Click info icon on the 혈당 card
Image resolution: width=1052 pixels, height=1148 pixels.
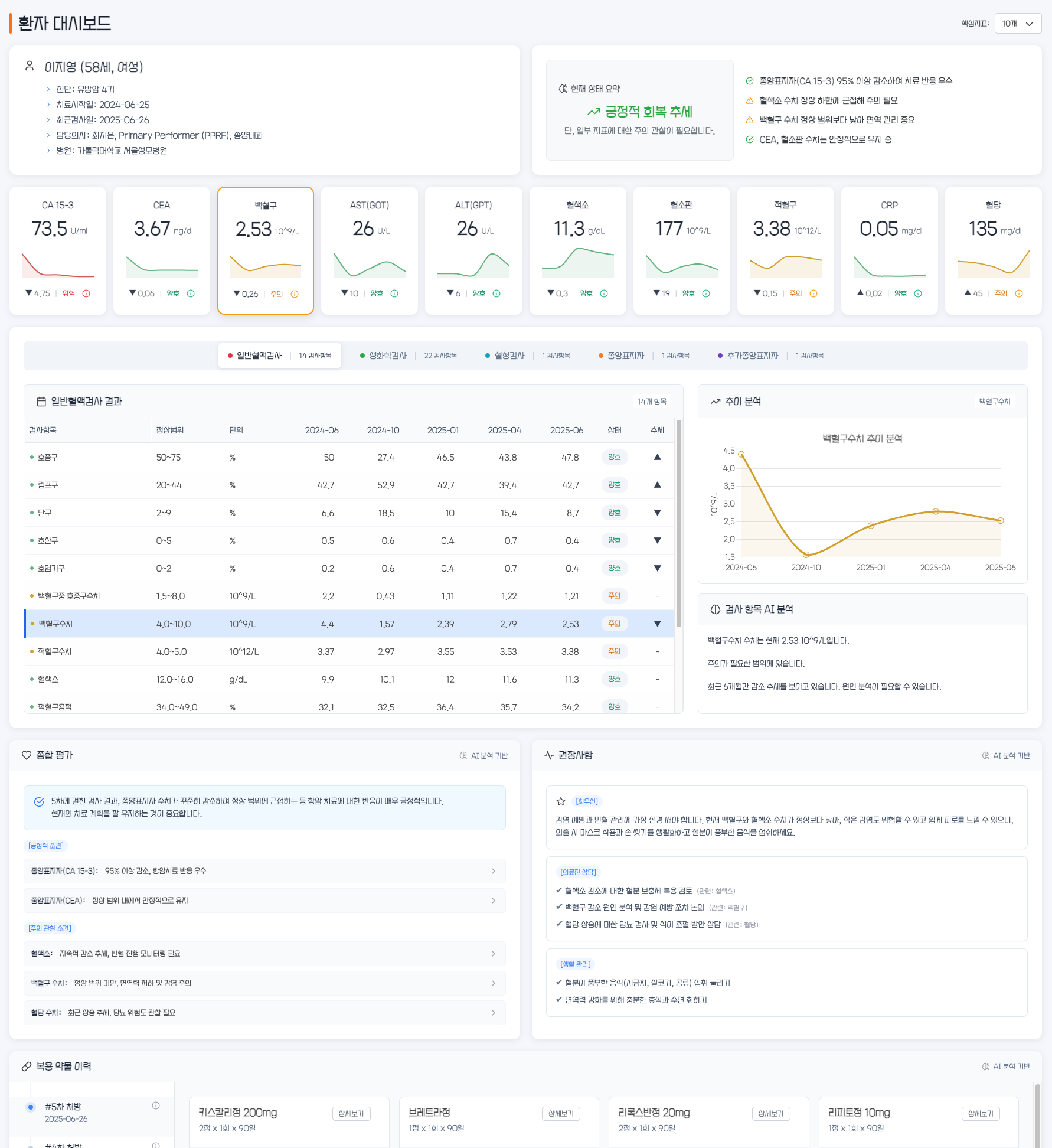click(1019, 293)
